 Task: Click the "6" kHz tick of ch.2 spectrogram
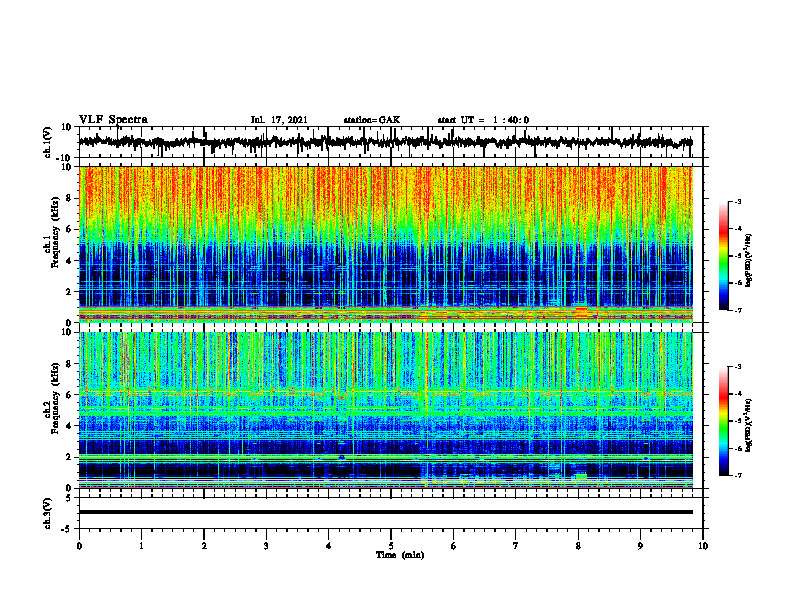(x=69, y=395)
